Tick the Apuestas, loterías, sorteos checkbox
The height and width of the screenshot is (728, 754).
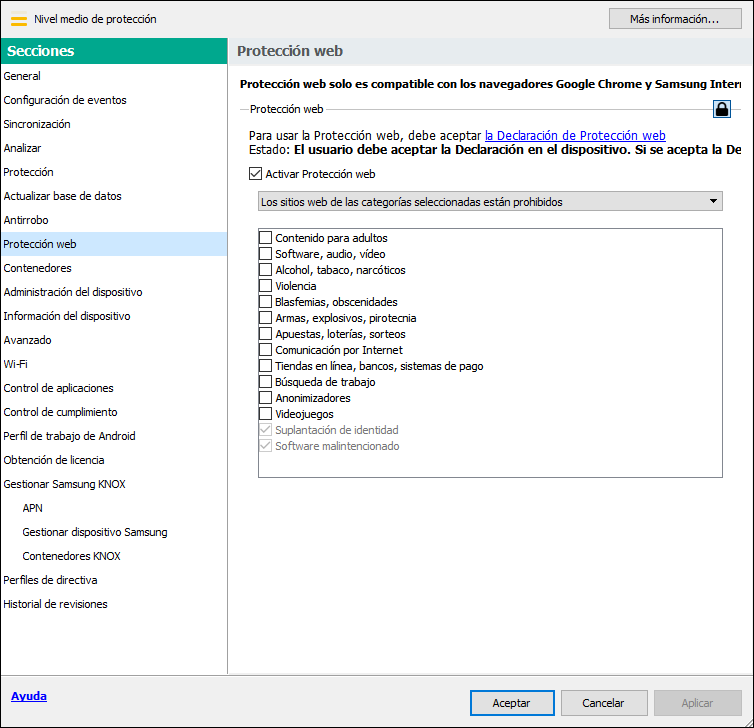(266, 334)
